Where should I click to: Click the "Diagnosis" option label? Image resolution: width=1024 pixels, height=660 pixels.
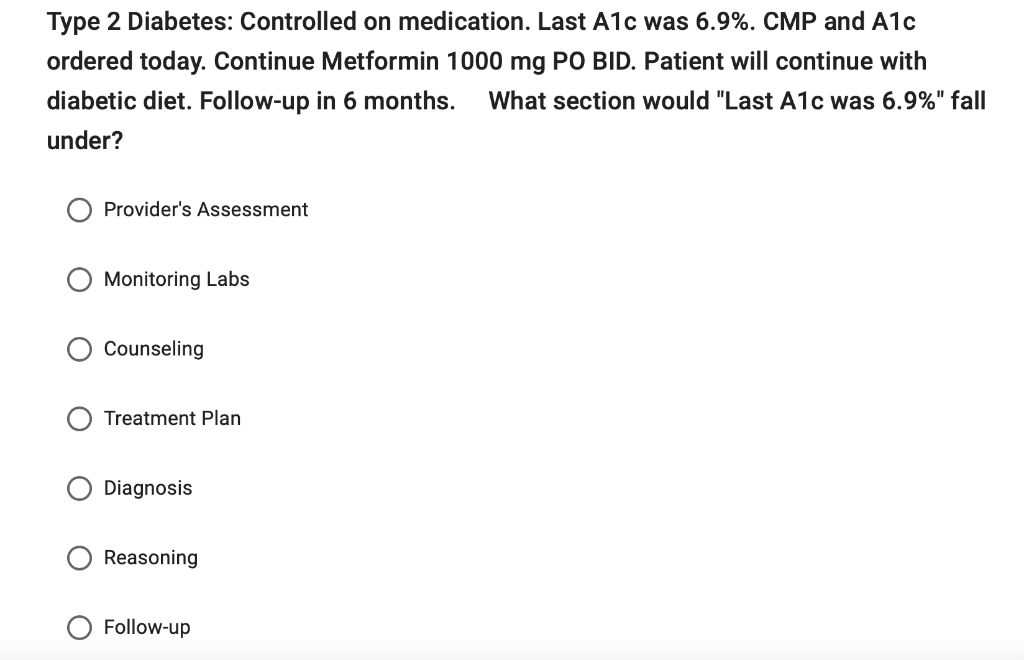click(148, 488)
